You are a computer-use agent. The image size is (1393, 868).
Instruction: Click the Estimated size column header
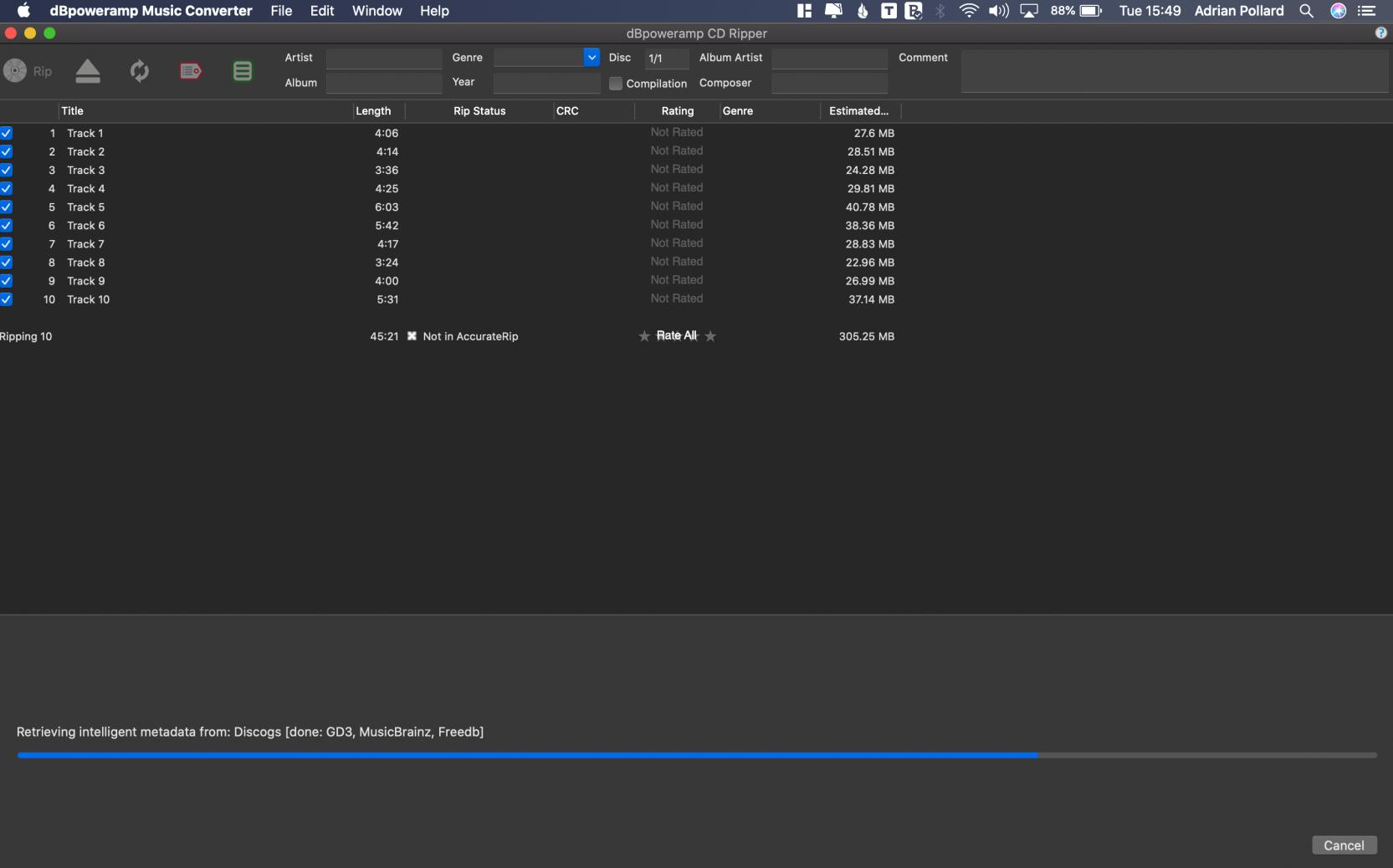[x=858, y=111]
